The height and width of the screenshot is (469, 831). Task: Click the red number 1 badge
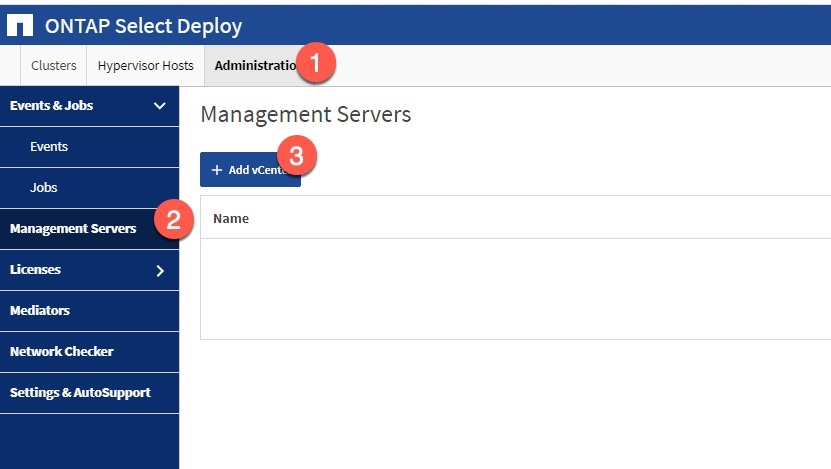[x=317, y=64]
